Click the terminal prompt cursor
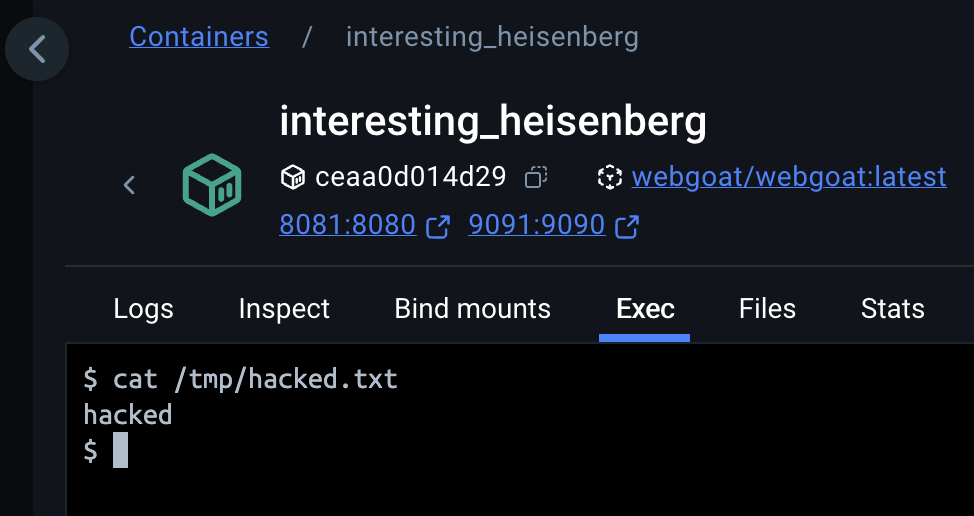974x516 pixels. [x=121, y=450]
